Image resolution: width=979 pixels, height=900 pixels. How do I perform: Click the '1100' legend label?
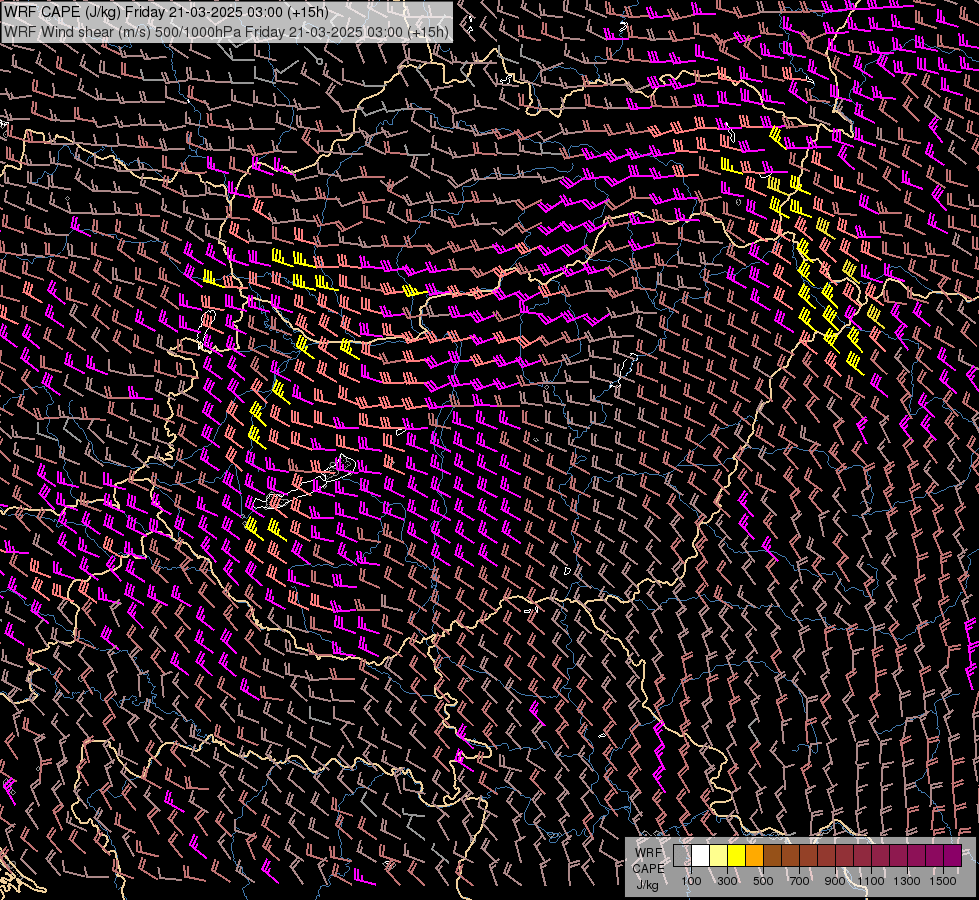coord(871,881)
